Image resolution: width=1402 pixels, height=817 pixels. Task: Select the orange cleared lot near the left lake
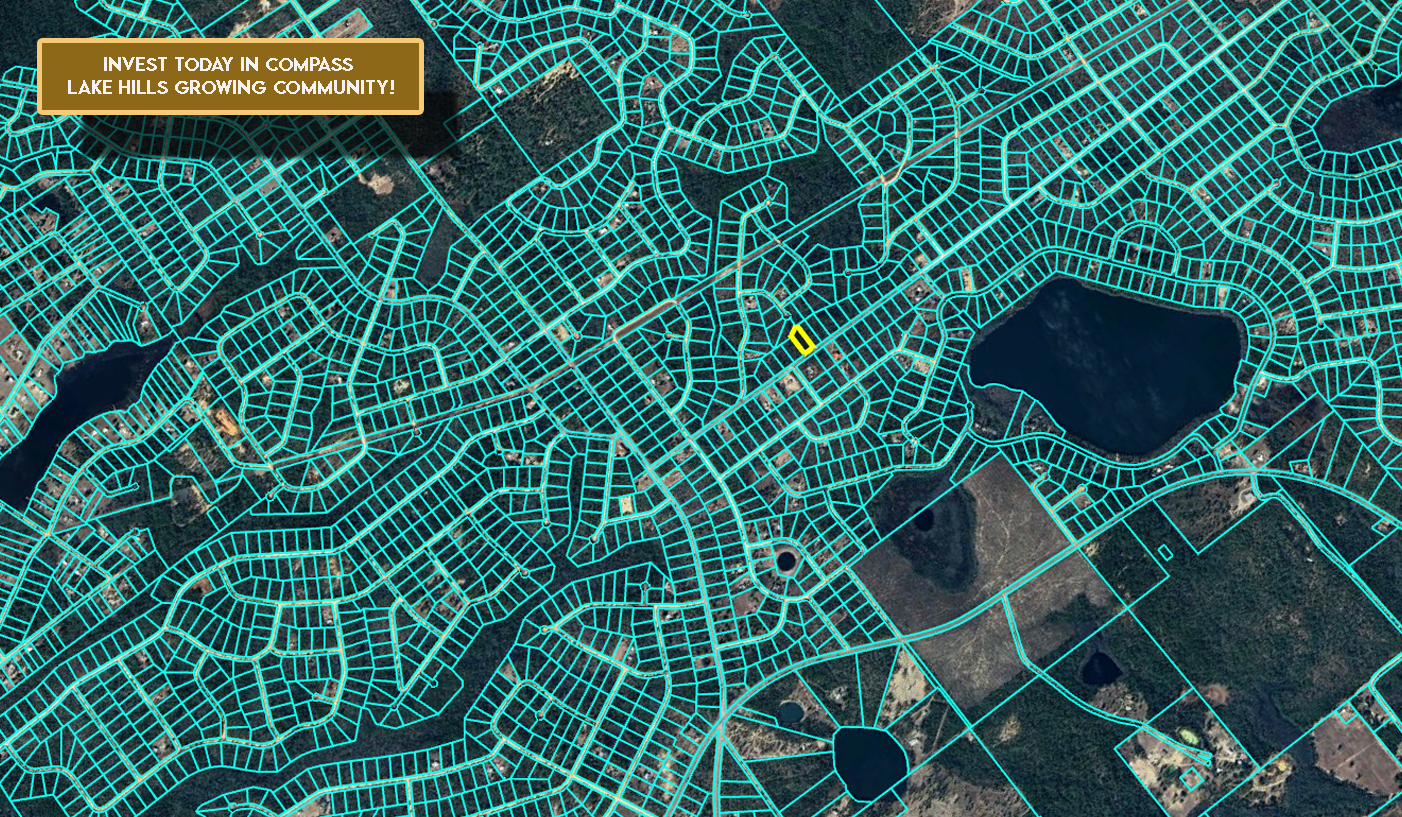[x=226, y=424]
